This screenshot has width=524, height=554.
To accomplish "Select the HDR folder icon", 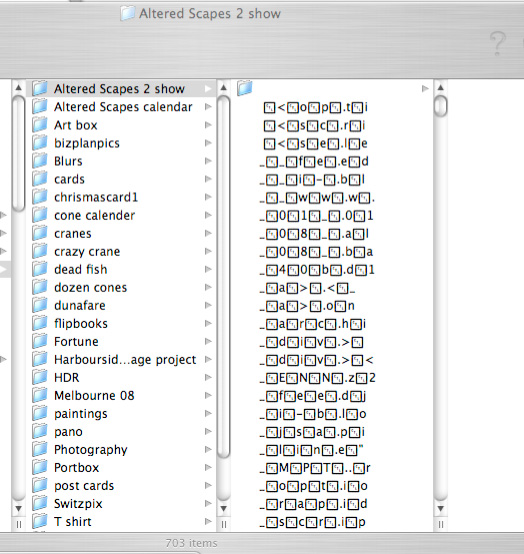I will 40,377.
